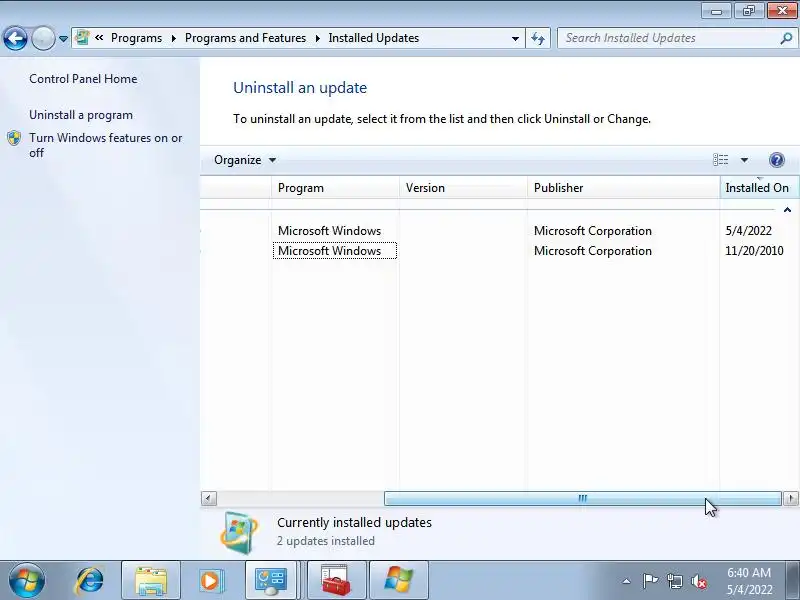Screen dimensions: 800x600
Task: Refresh the Installed Updates list
Action: pos(538,38)
